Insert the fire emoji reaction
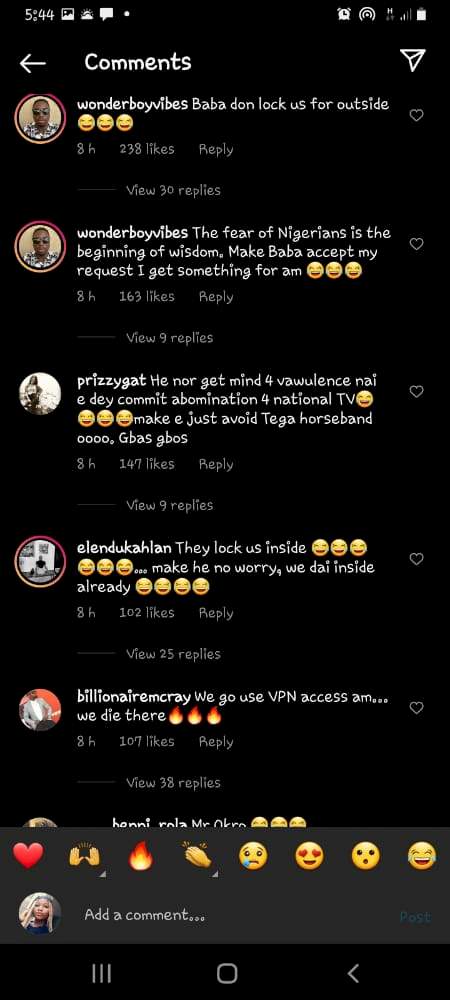Image resolution: width=450 pixels, height=1000 pixels. click(141, 856)
